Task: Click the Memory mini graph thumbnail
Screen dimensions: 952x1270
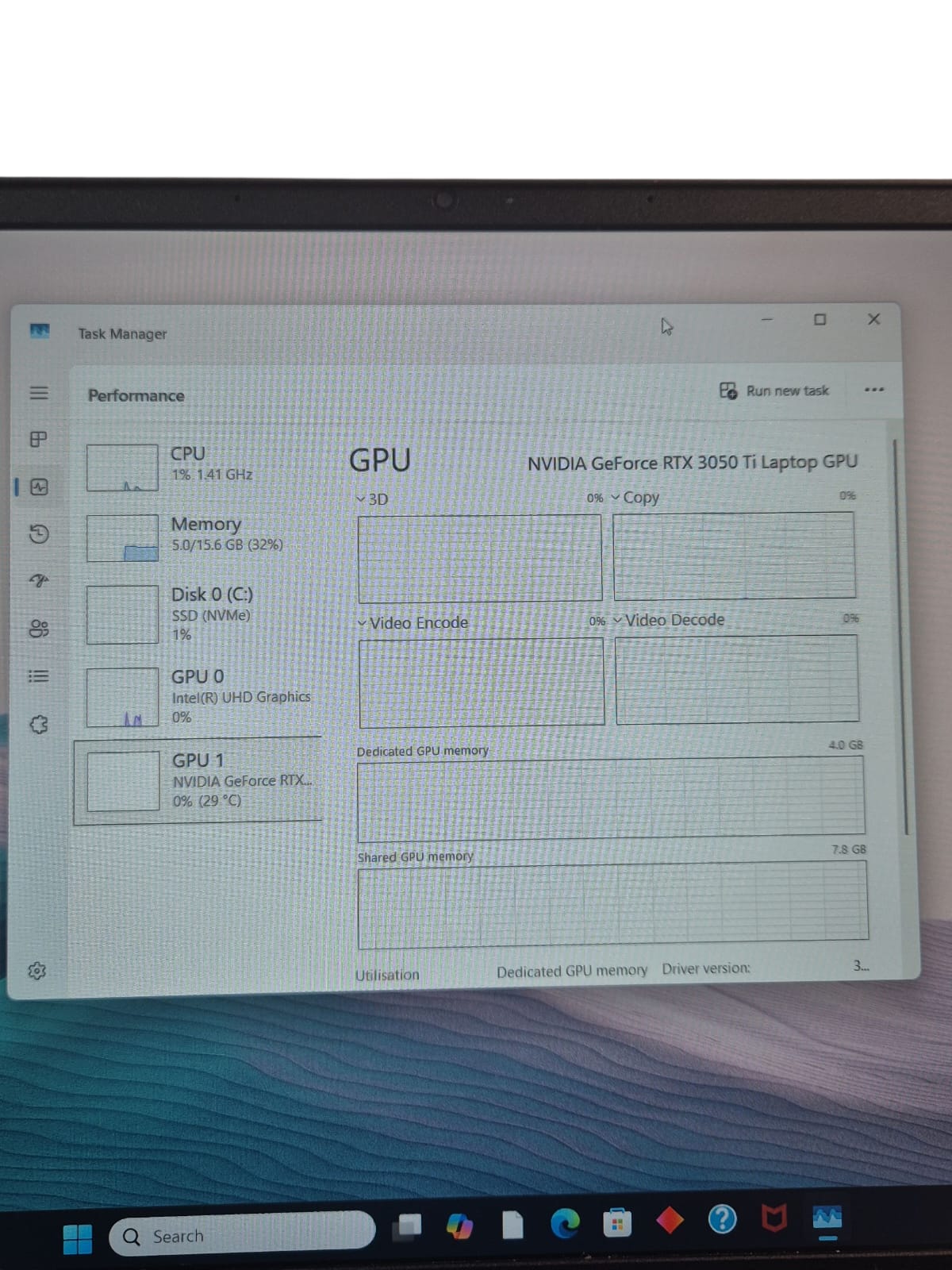Action: pos(122,538)
